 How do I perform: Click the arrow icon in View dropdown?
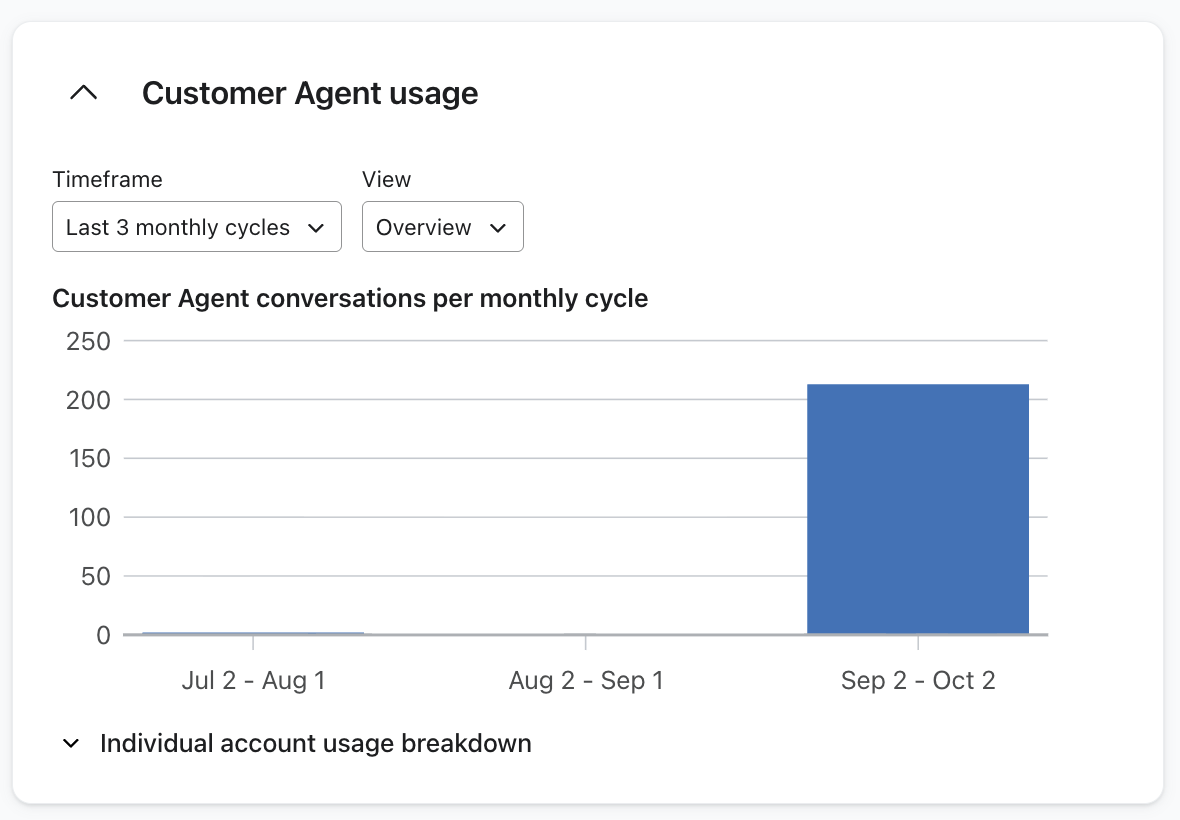point(498,228)
